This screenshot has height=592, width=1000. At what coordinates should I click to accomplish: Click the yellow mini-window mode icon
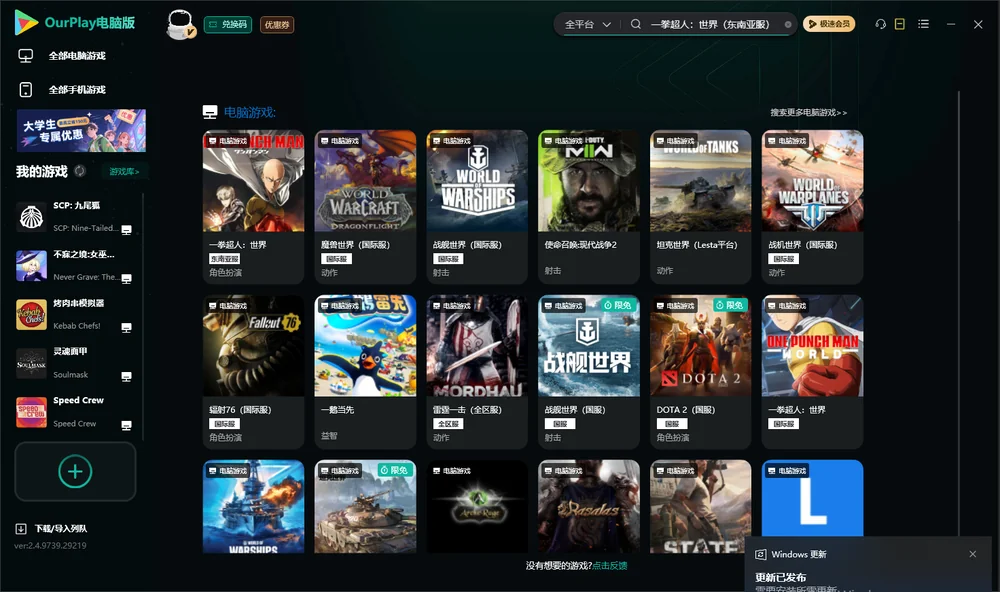tap(900, 24)
